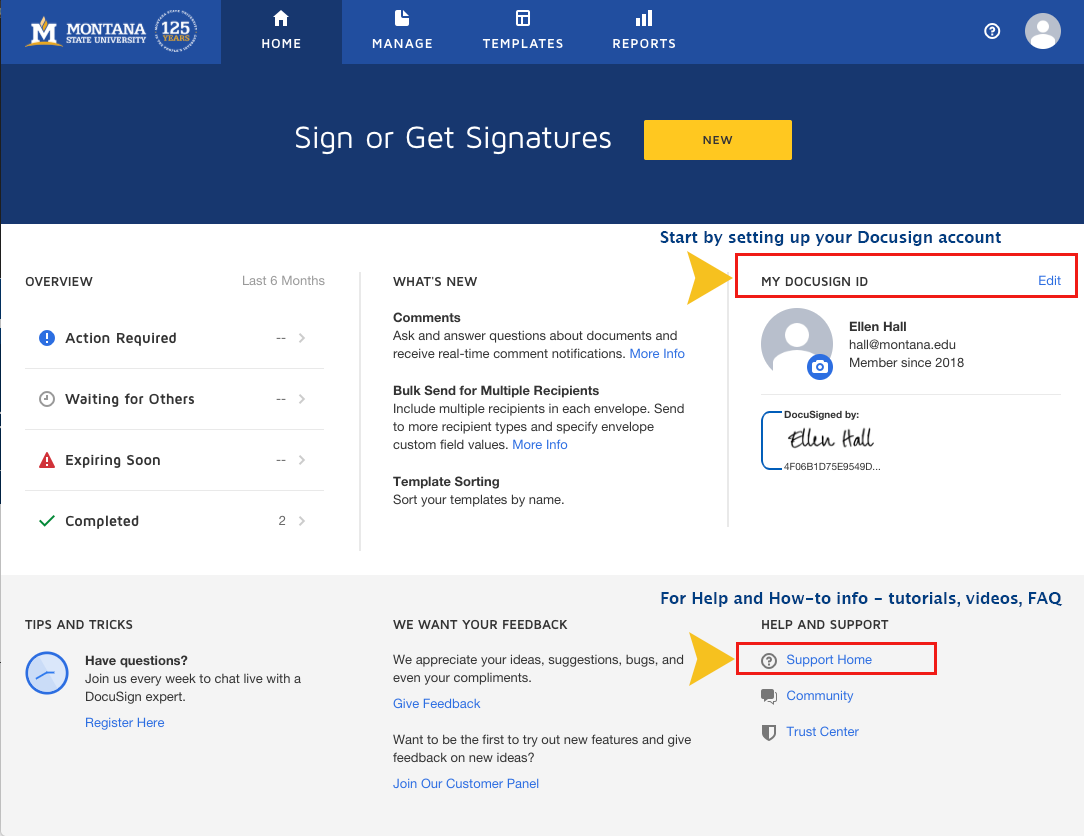Click the hall@montana.edu email text

point(902,344)
